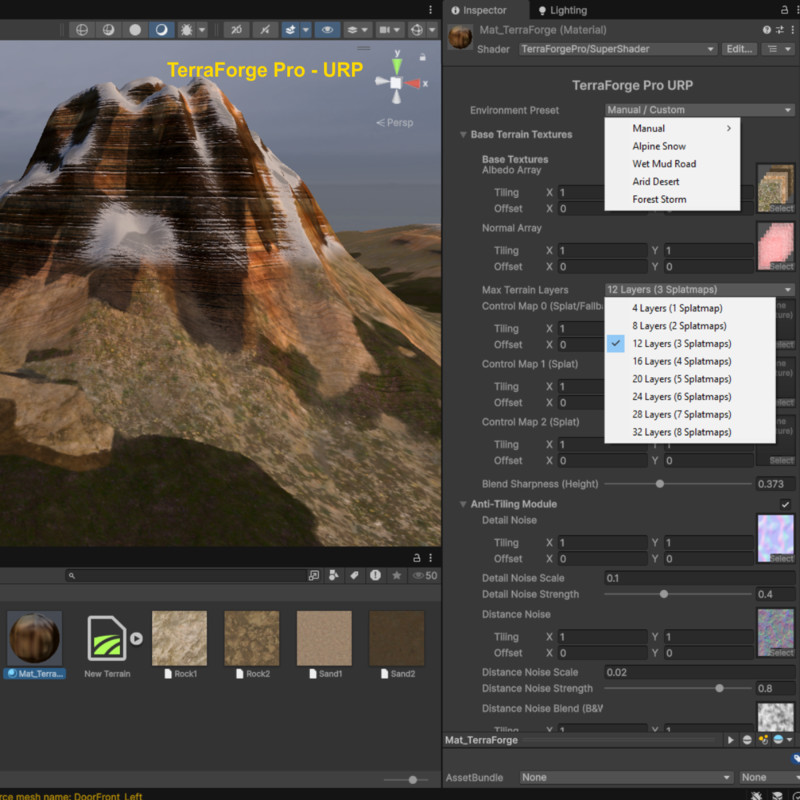This screenshot has height=800, width=800.
Task: Collapse Anti-Tiling Module section
Action: point(463,504)
